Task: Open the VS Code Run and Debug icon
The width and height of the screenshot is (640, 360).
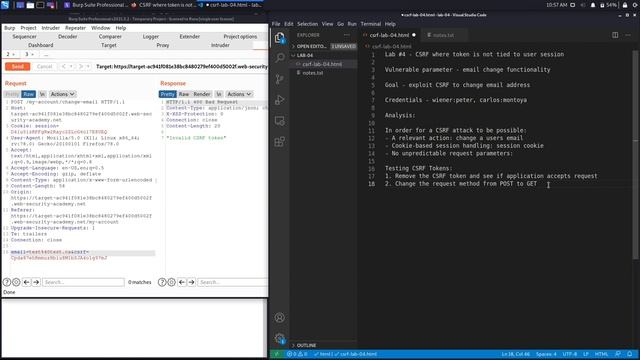Action: [280, 100]
